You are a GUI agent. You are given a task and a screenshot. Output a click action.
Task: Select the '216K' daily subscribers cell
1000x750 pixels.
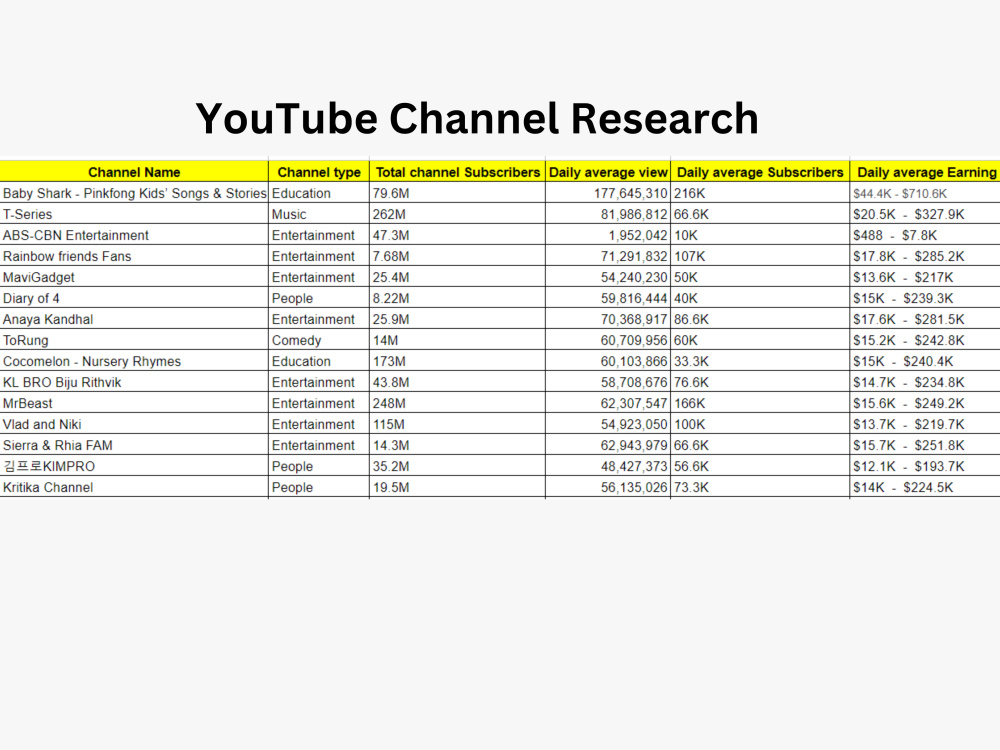coord(760,193)
